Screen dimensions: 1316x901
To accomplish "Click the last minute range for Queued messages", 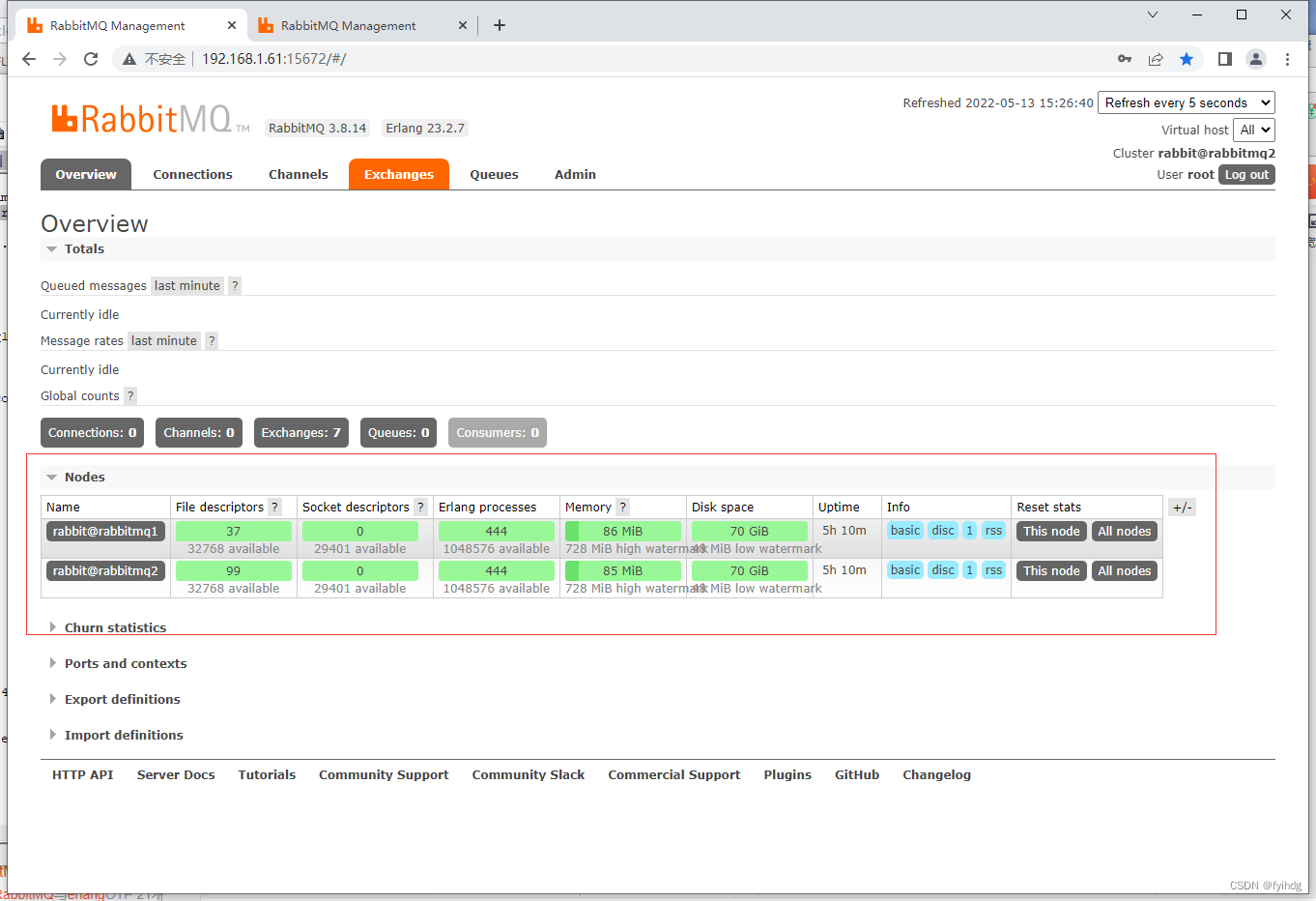I will (x=186, y=285).
